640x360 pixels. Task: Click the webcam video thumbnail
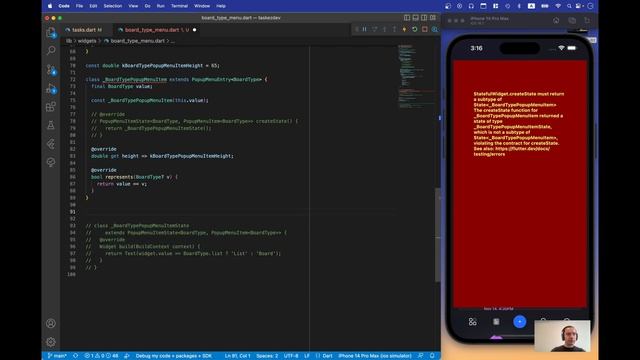tap(562, 336)
